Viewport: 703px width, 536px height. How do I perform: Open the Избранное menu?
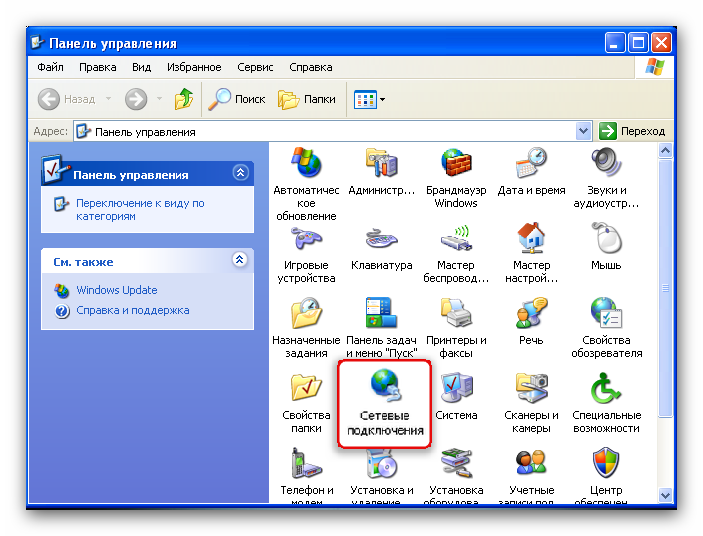pos(194,67)
